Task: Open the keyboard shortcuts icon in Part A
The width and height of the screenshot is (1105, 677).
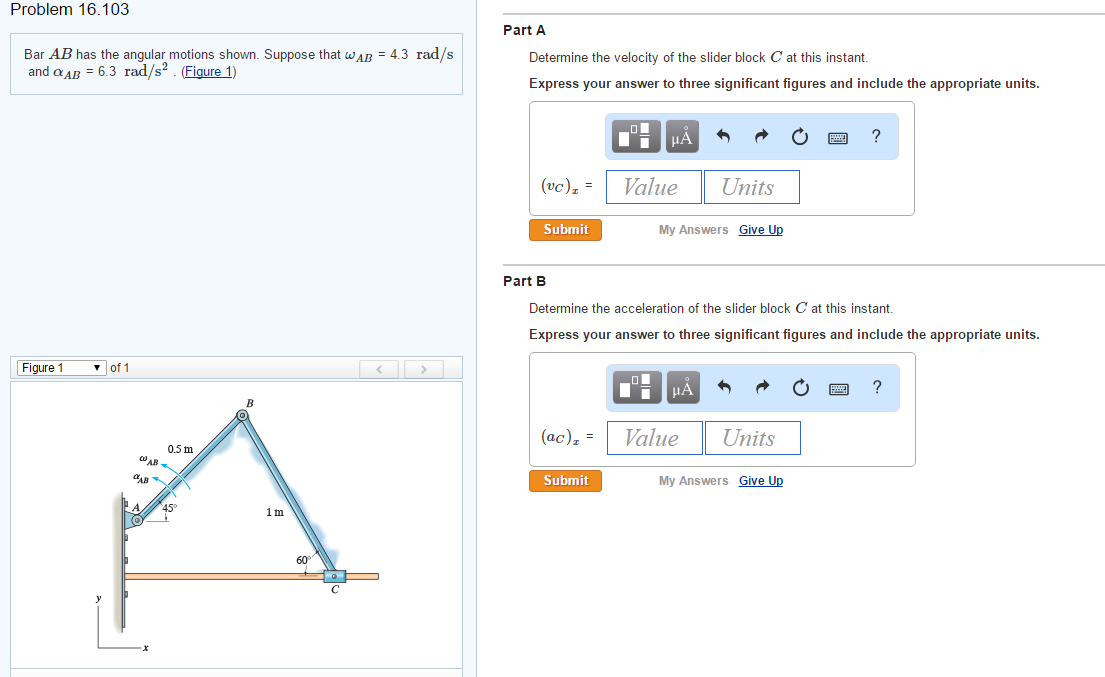Action: [838, 137]
